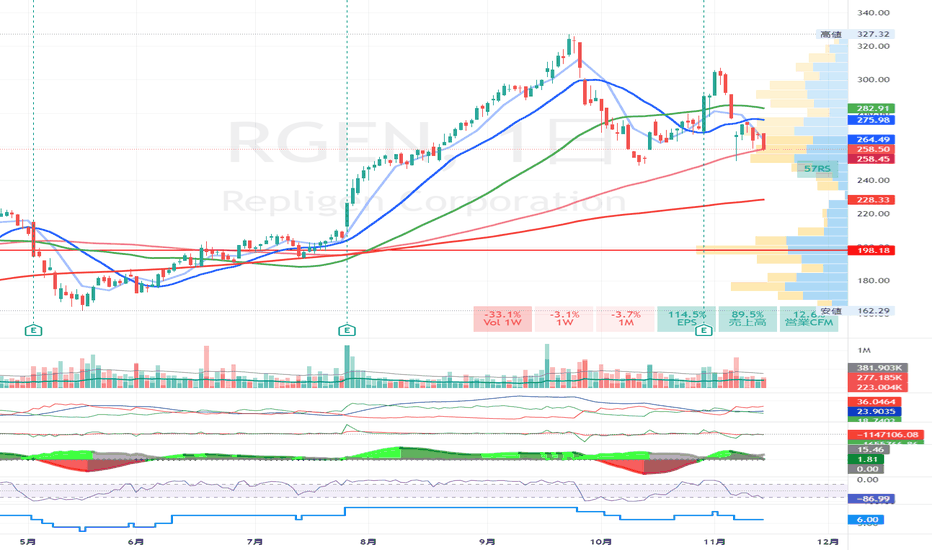
Task: Click the 7月 time axis label
Action: pos(254,542)
